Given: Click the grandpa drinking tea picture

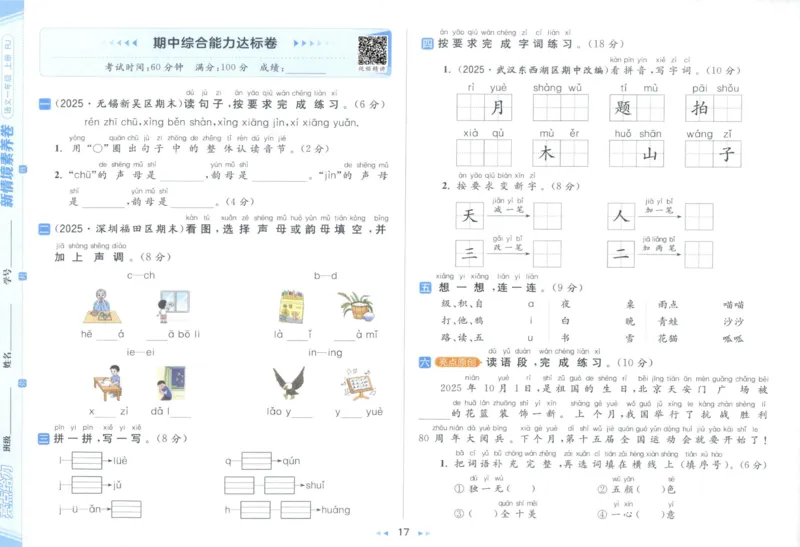Looking at the screenshot, I should pyautogui.click(x=103, y=306).
